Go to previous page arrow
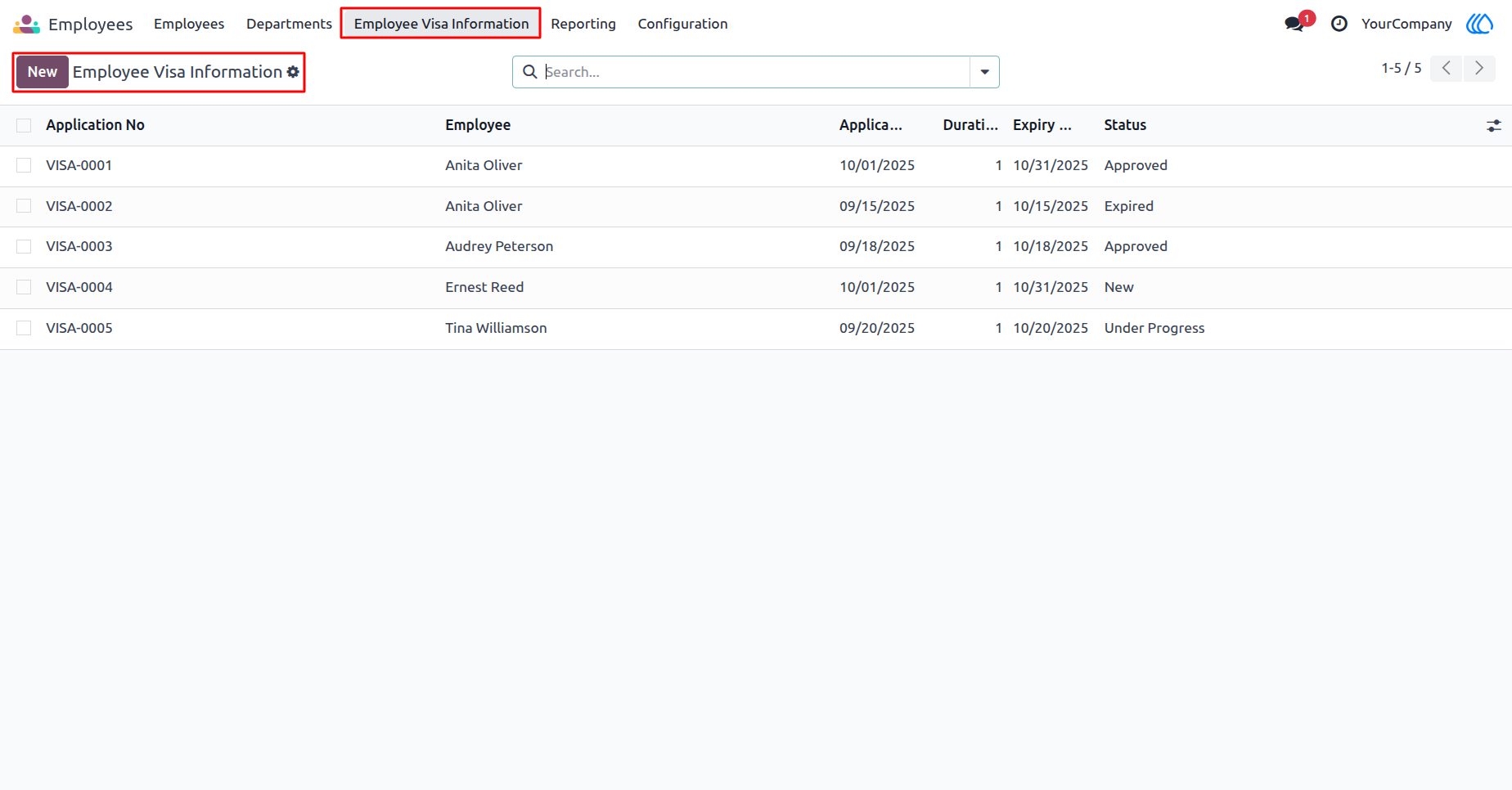The width and height of the screenshot is (1512, 790). (1447, 68)
